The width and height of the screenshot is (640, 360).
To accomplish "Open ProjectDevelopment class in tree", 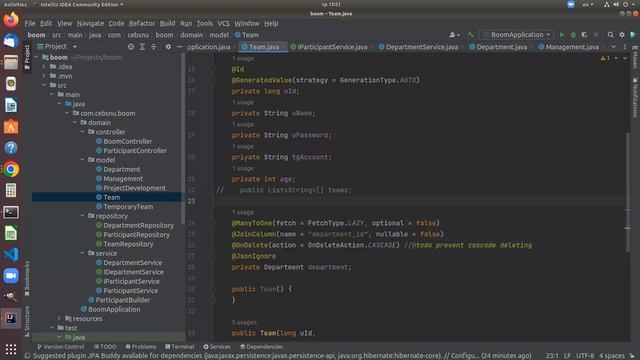I will pyautogui.click(x=131, y=188).
